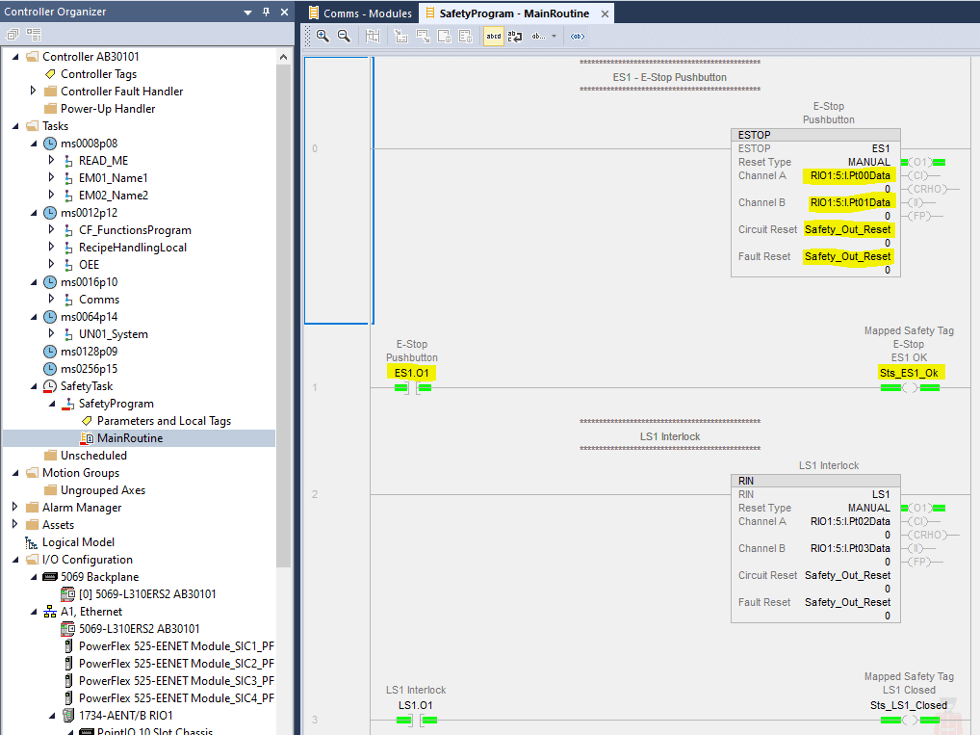Click up arrow of organizer scrollbar

(284, 57)
